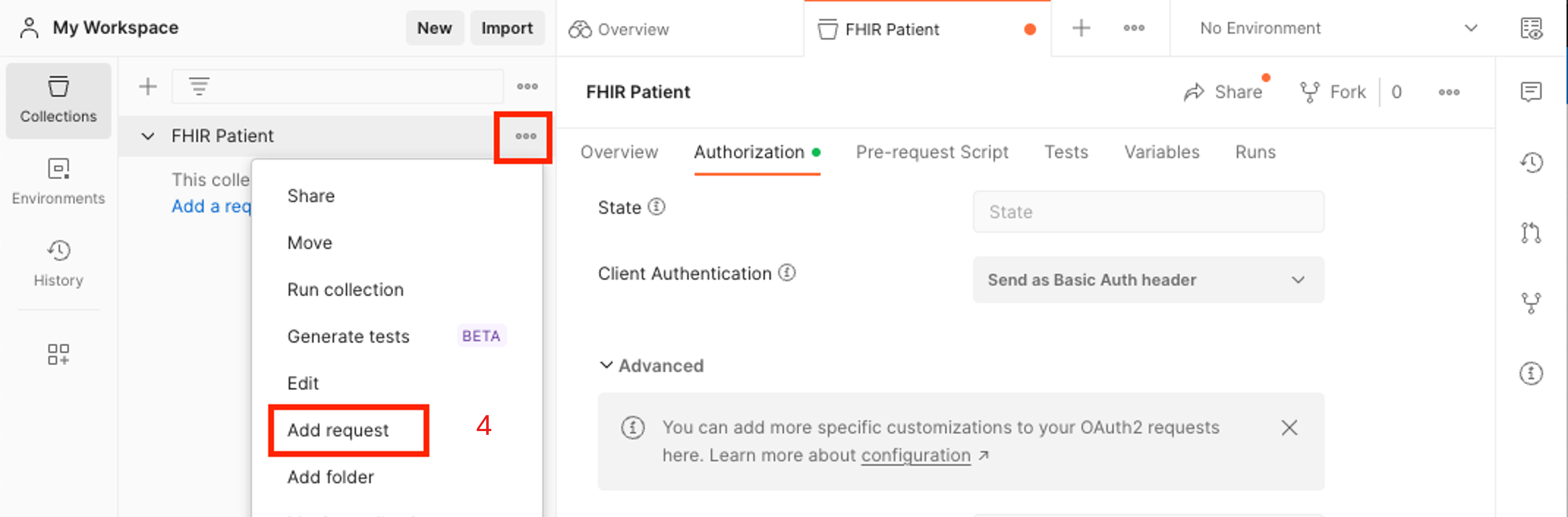Select Add request from context menu
Image resolution: width=1568 pixels, height=517 pixels.
coord(340,430)
